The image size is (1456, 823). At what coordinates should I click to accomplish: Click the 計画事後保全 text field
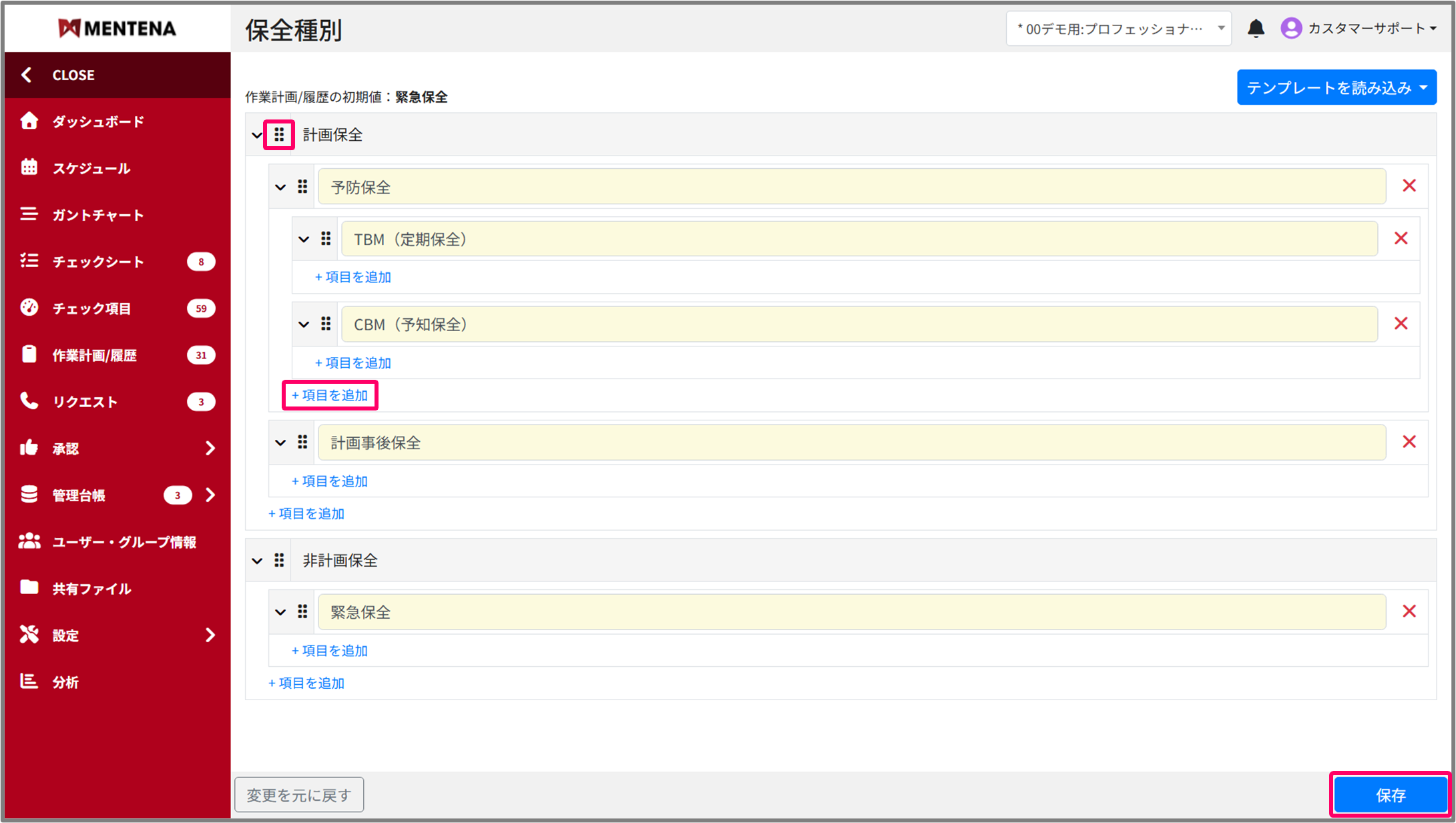click(x=851, y=443)
